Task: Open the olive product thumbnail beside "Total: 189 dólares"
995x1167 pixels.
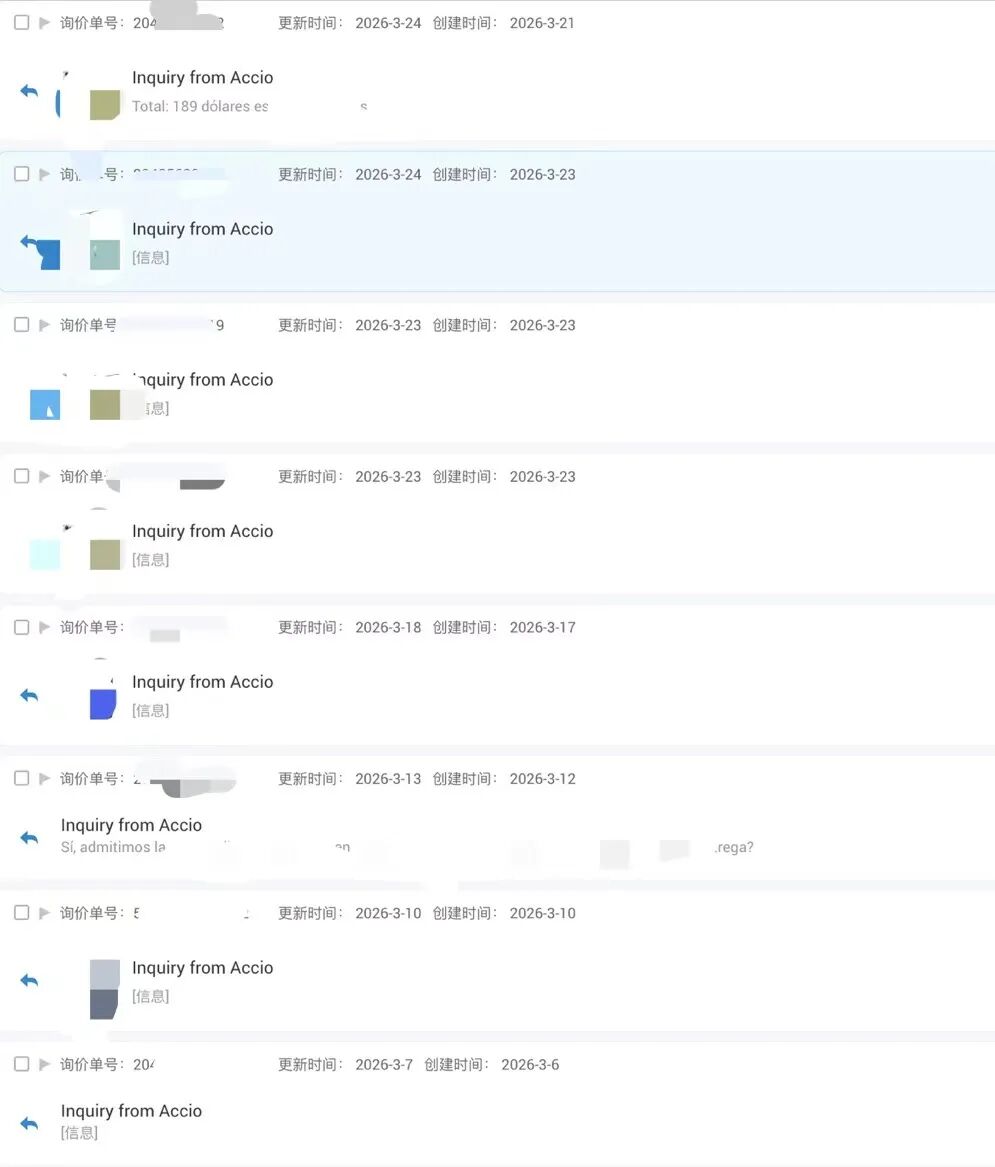Action: (x=105, y=105)
